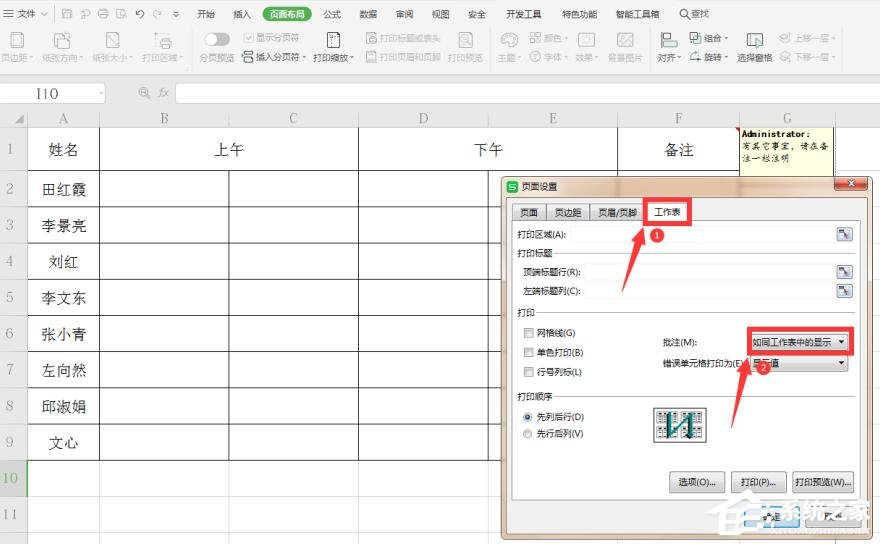Open the cell name box dropdown

[102, 93]
